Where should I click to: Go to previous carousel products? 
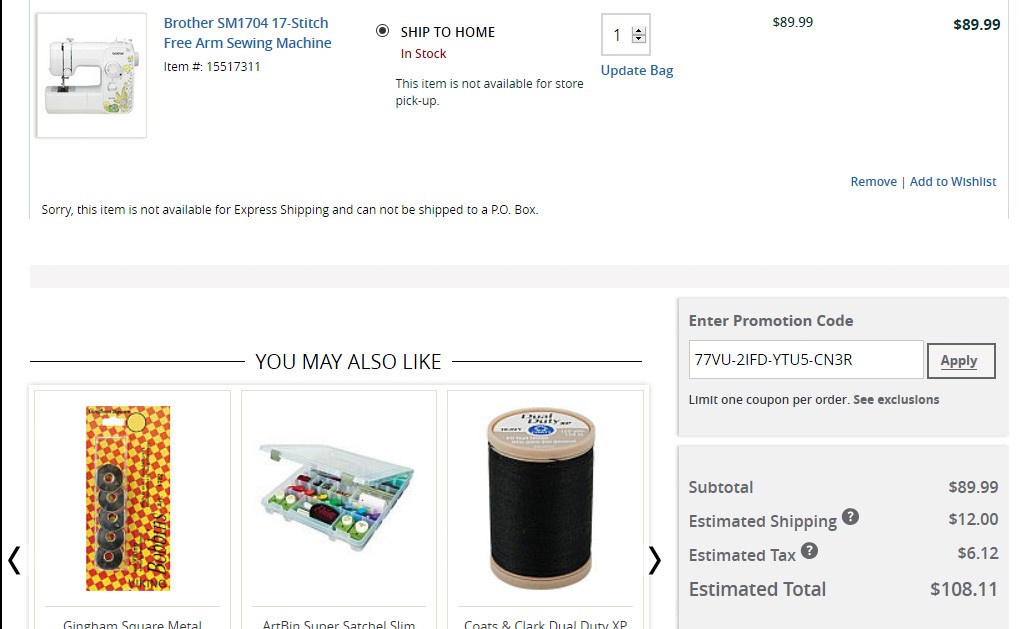click(14, 561)
